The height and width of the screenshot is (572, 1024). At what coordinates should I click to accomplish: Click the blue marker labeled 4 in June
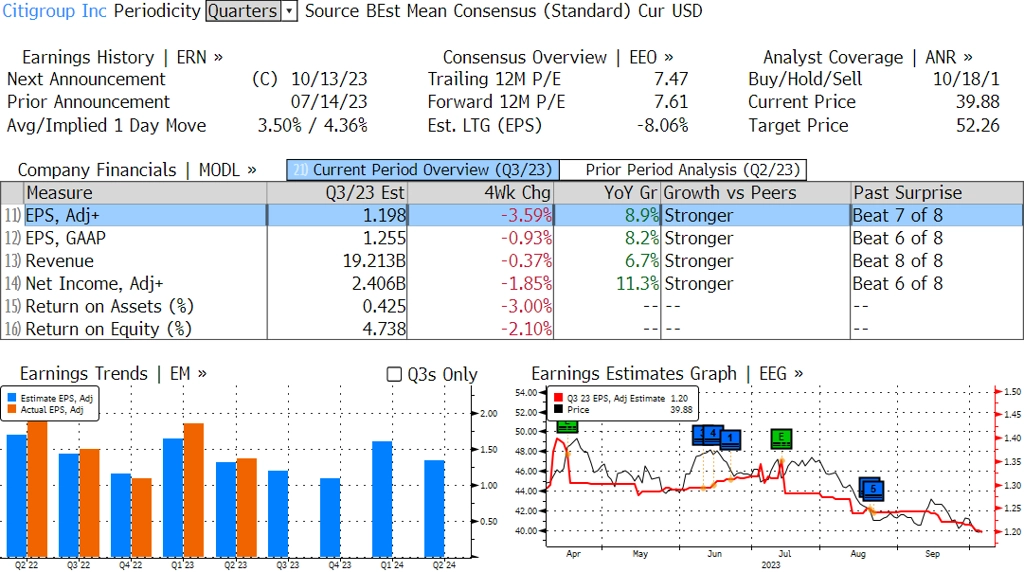713,434
